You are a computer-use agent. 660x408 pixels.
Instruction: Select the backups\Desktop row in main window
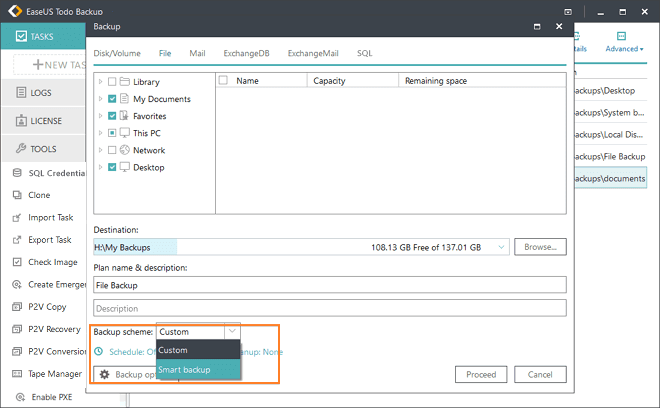coord(610,91)
